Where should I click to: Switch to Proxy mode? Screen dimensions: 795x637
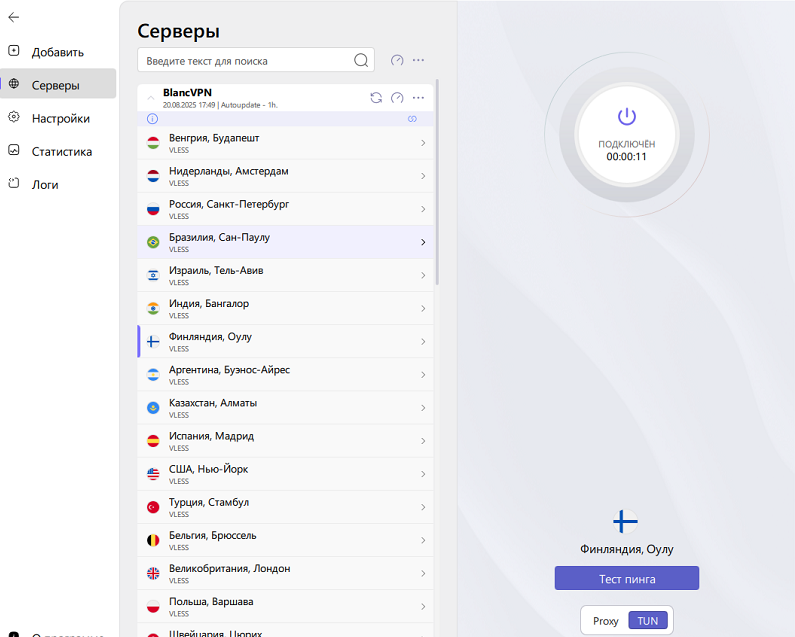(605, 621)
